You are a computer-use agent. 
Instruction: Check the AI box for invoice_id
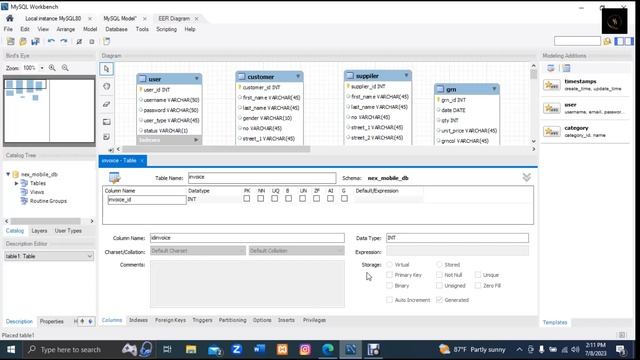330,199
